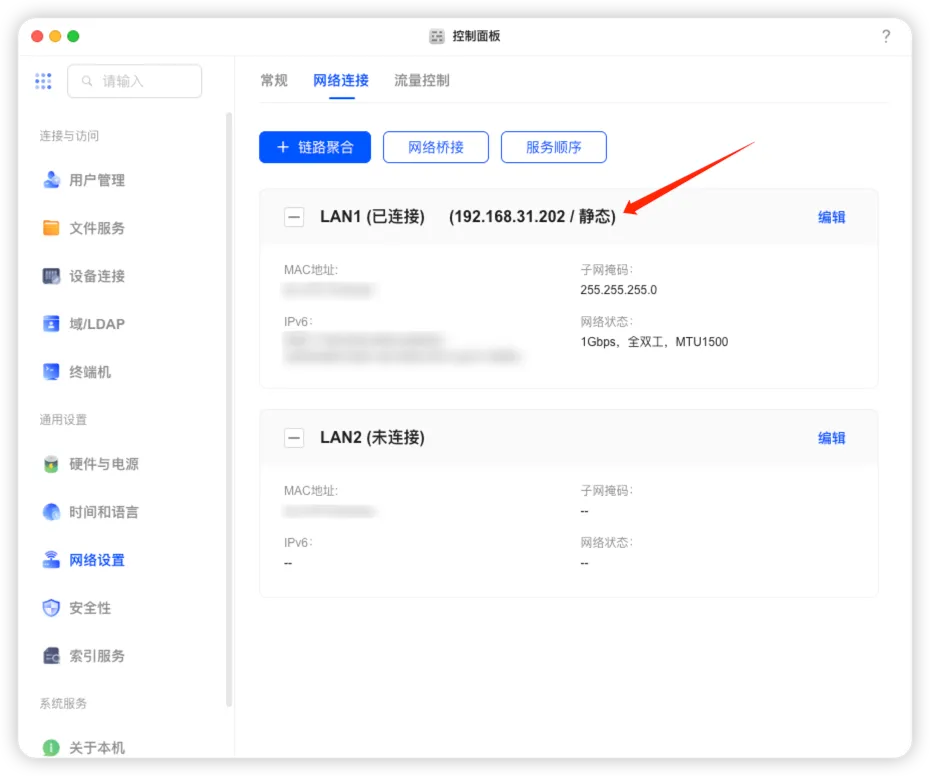Viewport: 930px width, 776px height.
Task: Collapse the LAN1 section
Action: coord(294,217)
